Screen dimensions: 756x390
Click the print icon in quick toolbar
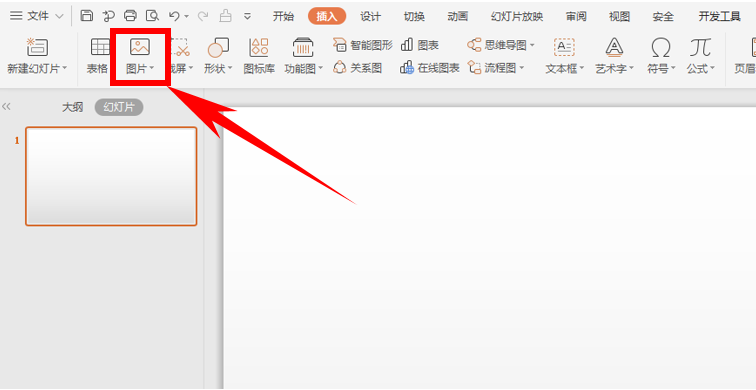coord(130,16)
